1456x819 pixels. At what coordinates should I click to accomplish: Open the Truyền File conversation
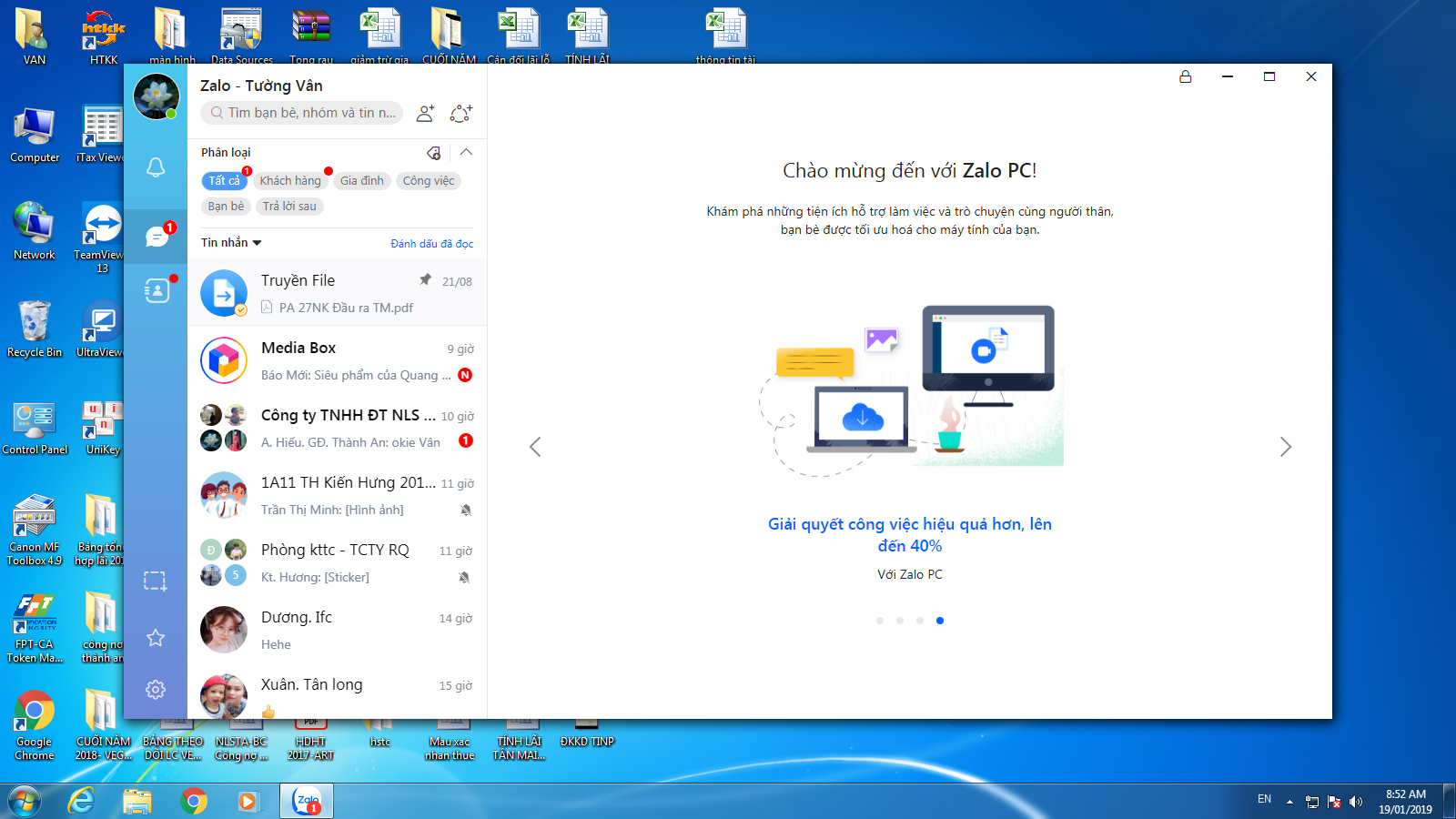pos(337,293)
